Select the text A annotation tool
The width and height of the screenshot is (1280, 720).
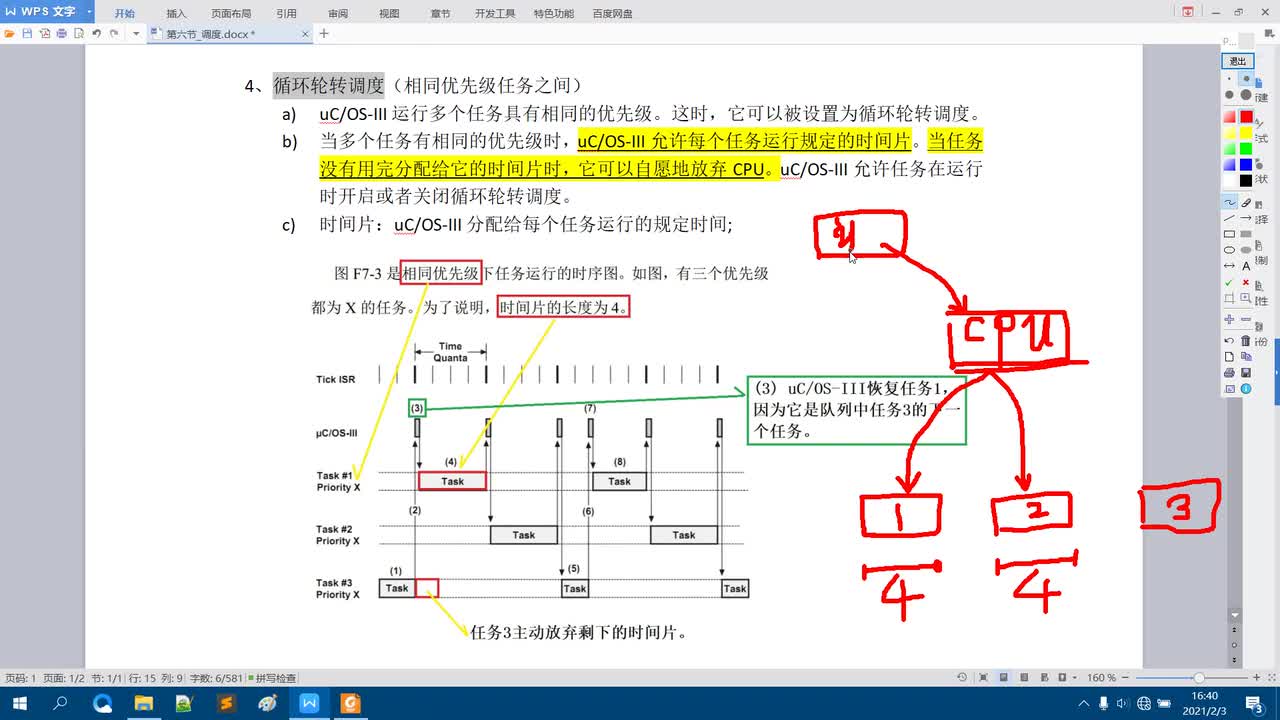(1246, 266)
